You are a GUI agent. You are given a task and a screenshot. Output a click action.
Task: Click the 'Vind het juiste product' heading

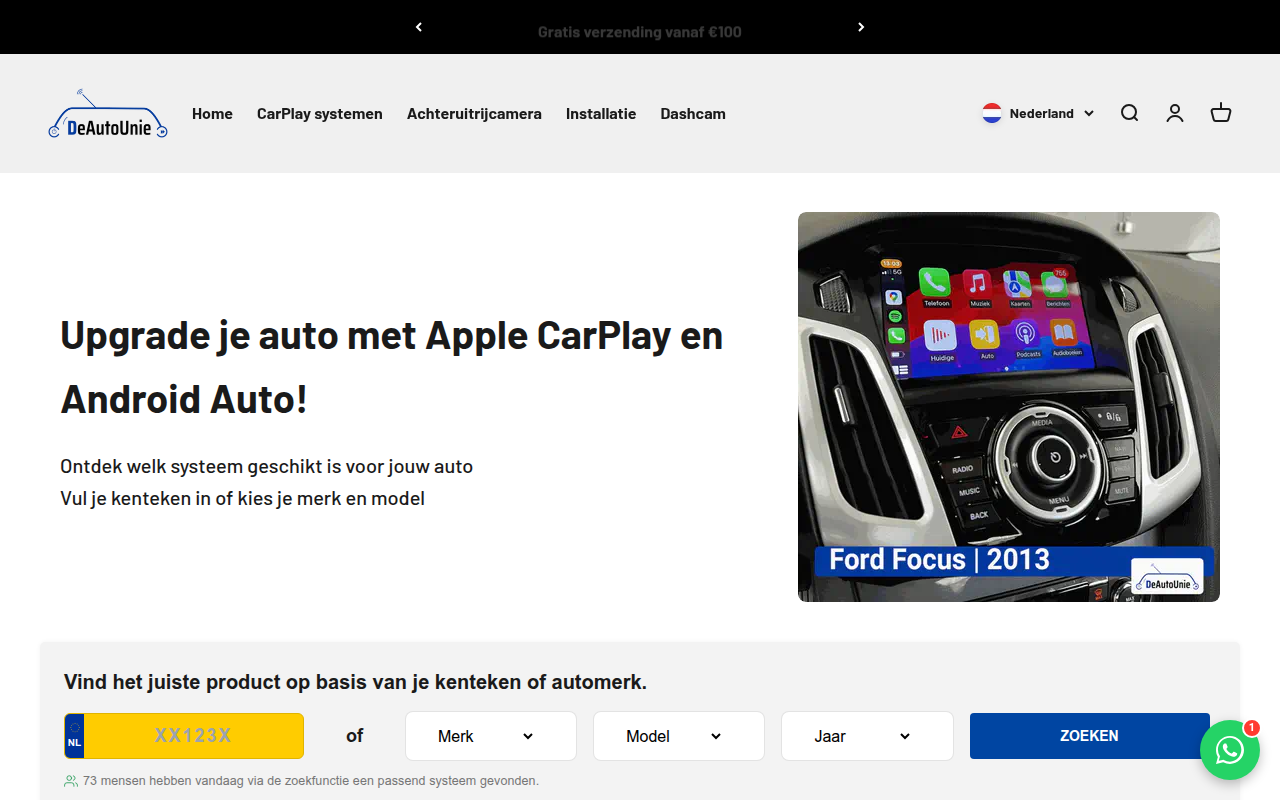(x=355, y=682)
